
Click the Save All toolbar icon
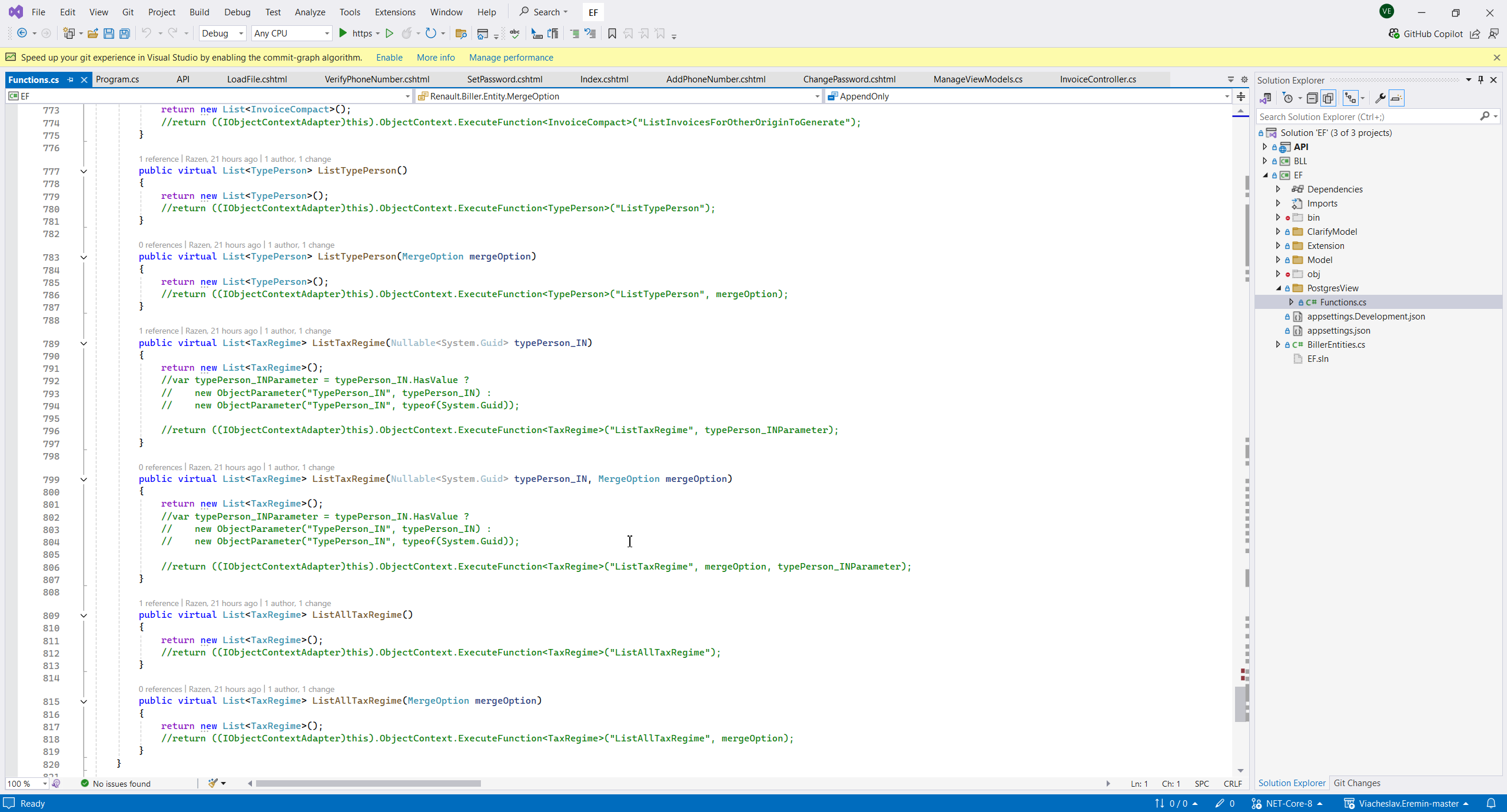[125, 34]
